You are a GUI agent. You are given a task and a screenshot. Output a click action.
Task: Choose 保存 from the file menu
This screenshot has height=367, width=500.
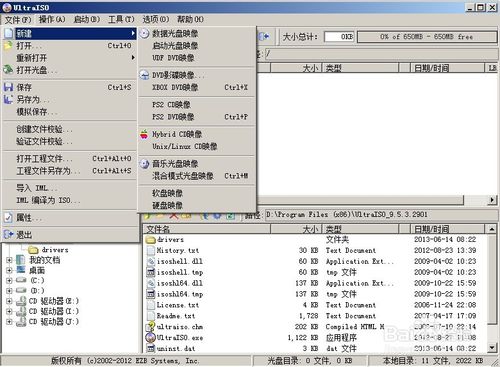70,88
